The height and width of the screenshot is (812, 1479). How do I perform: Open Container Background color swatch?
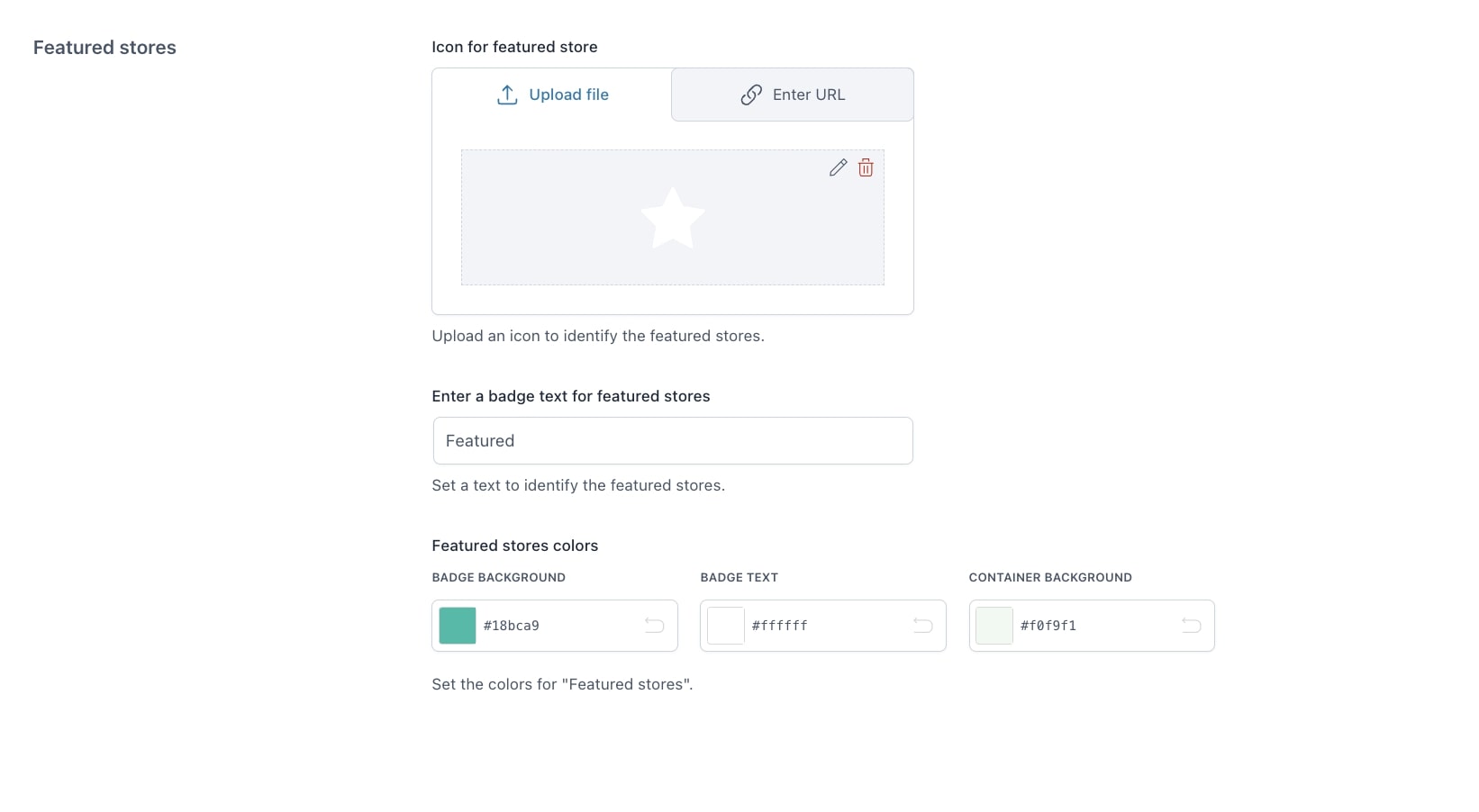point(994,626)
